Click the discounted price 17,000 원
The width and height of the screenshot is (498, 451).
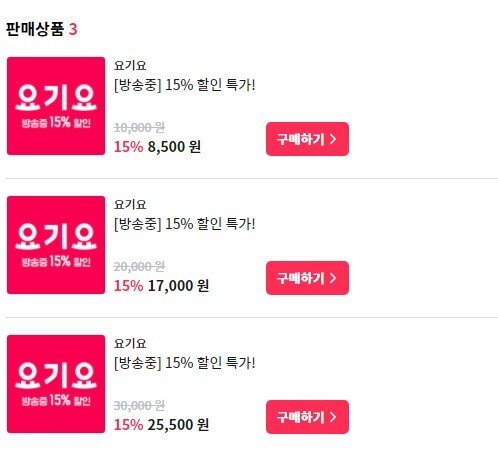(178, 286)
